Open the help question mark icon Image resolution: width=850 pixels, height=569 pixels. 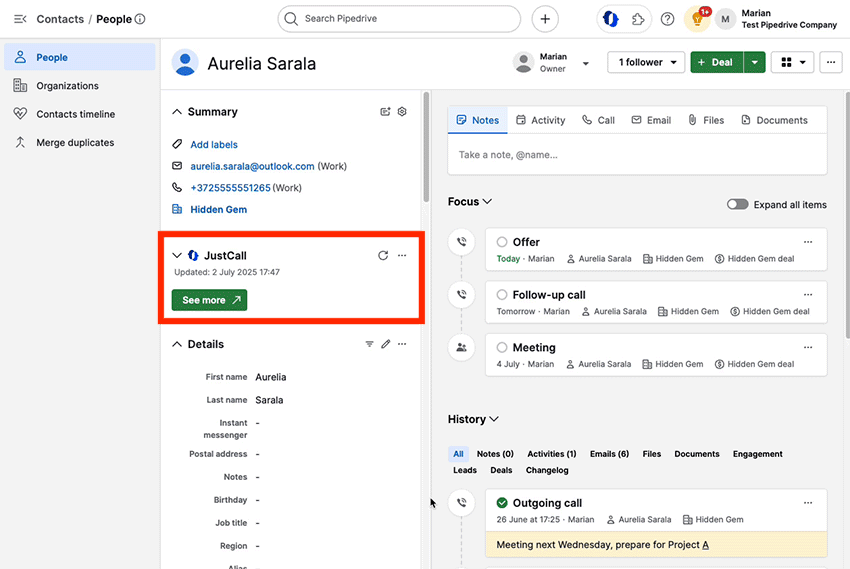pyautogui.click(x=667, y=19)
